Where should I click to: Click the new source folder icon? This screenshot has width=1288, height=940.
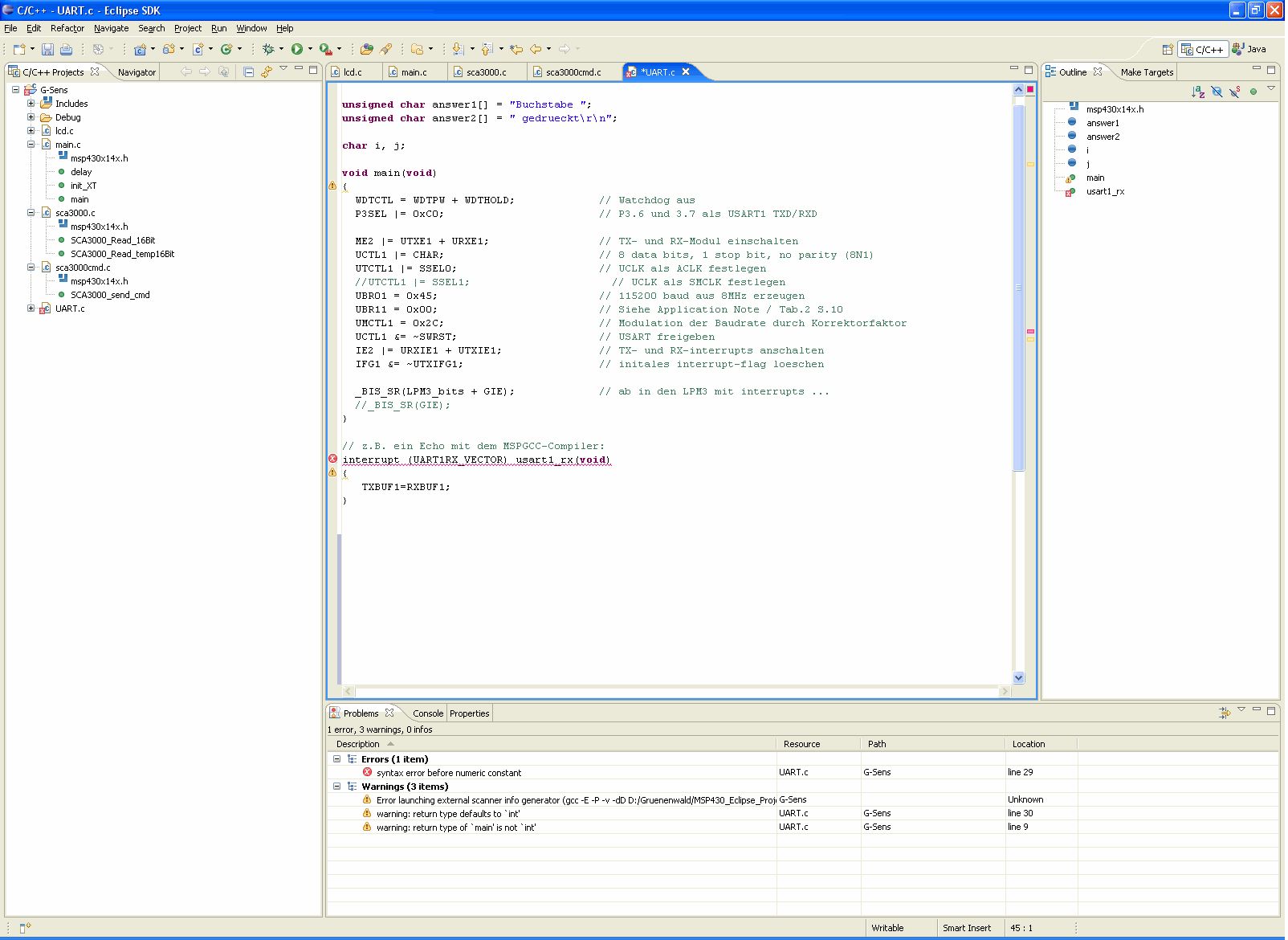click(169, 49)
